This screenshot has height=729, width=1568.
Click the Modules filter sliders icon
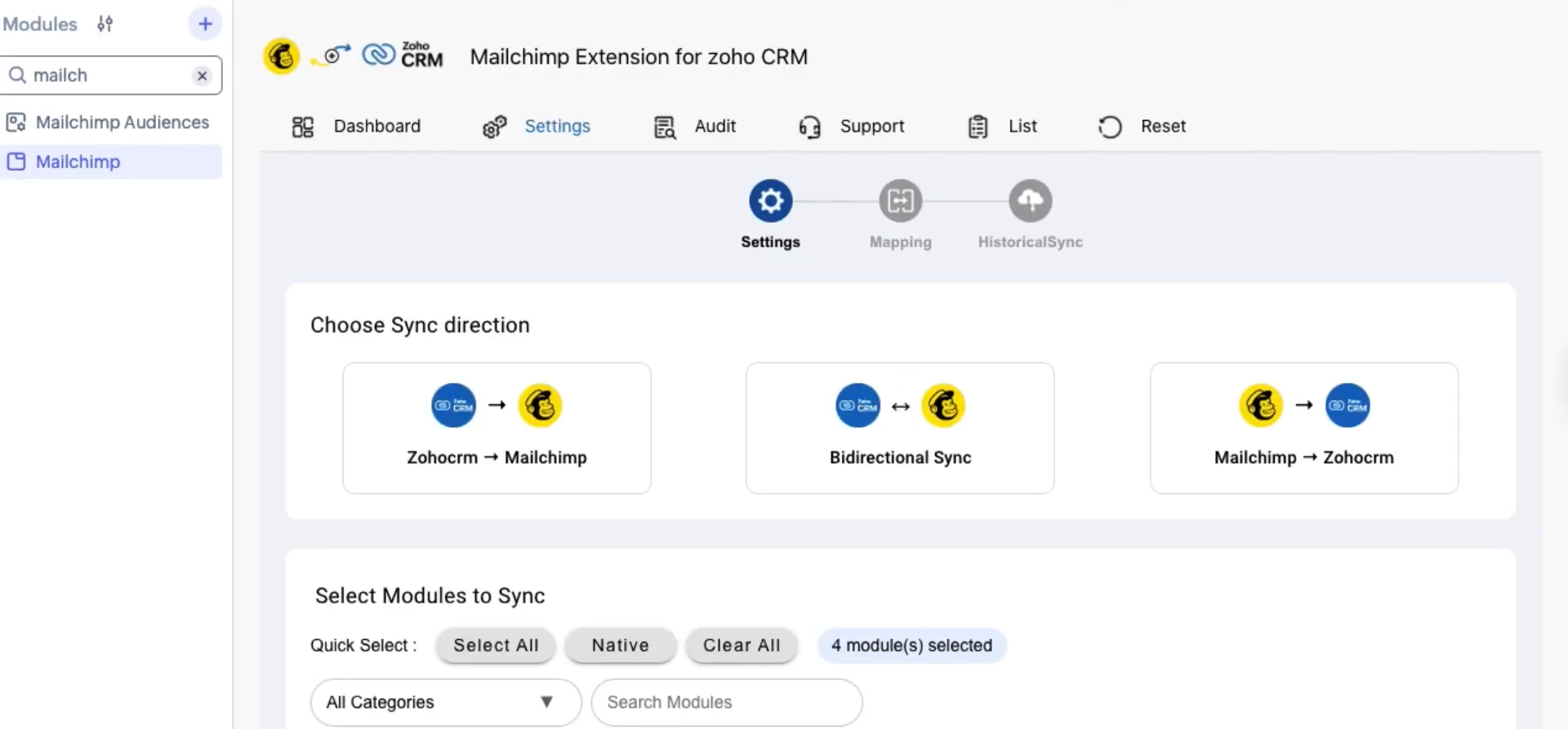pyautogui.click(x=105, y=24)
